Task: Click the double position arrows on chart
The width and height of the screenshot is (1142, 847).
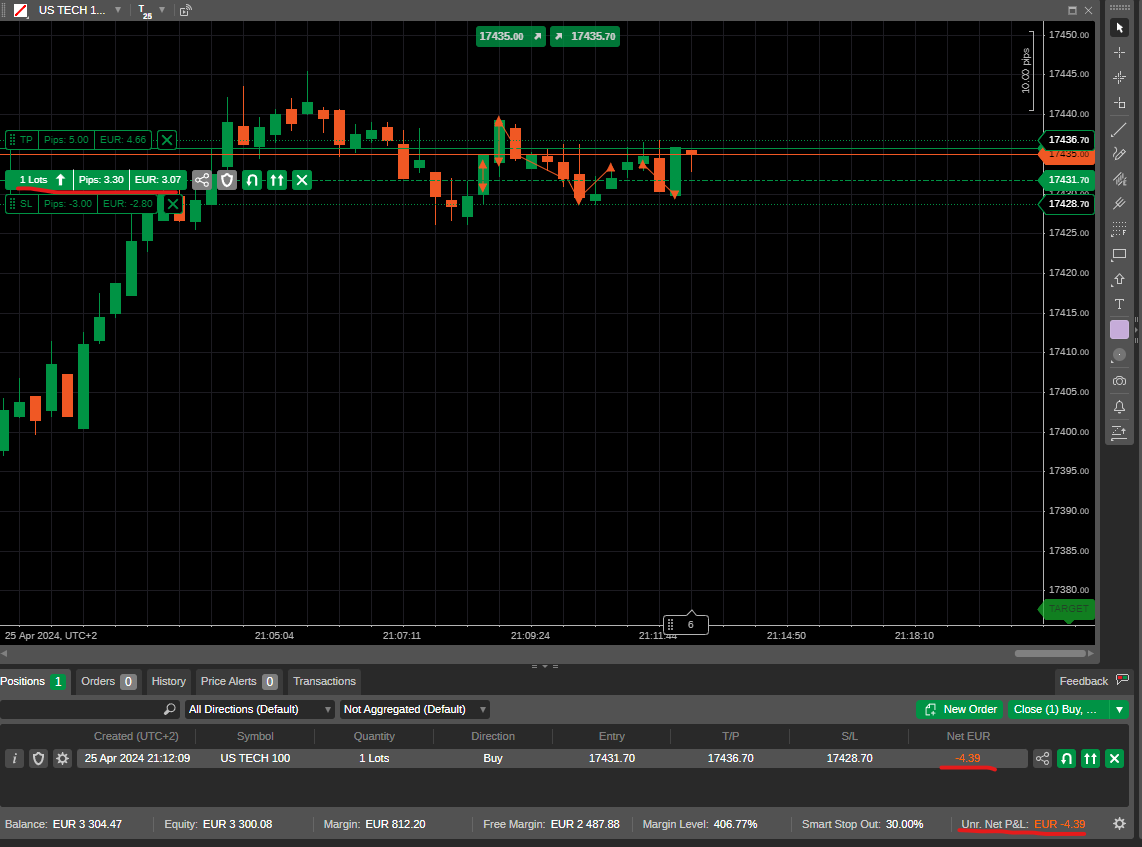Action: [x=277, y=180]
